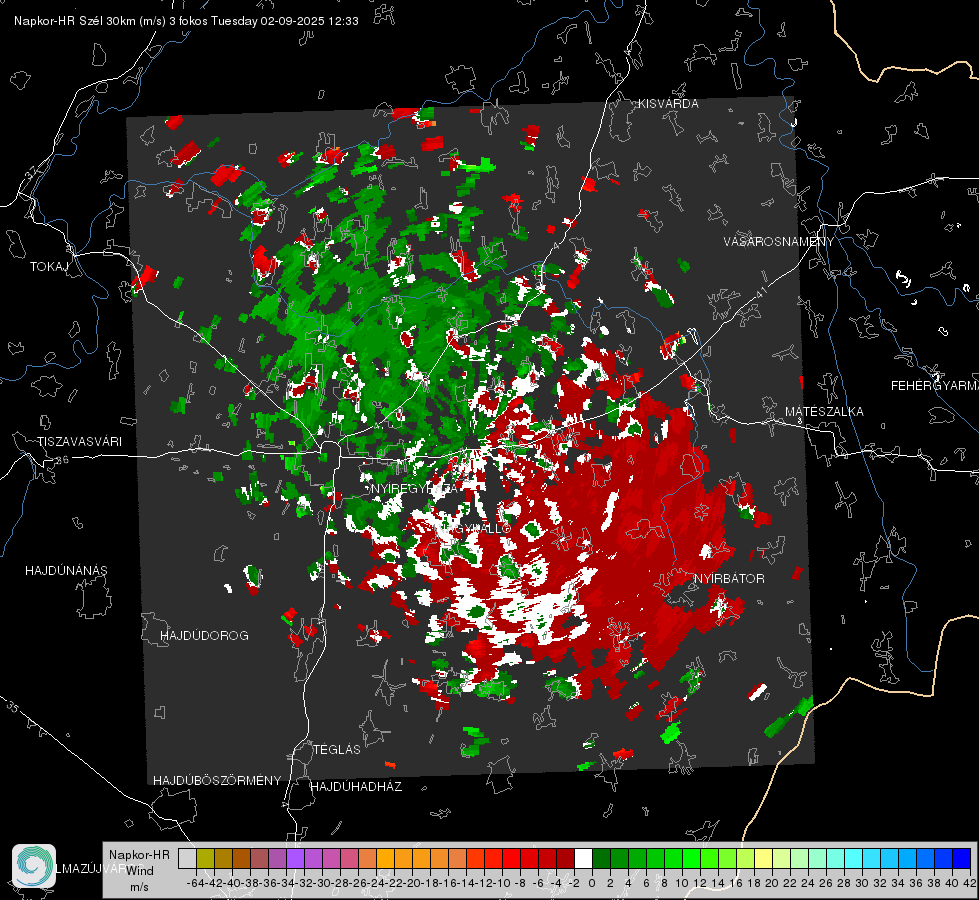Click the NYÍREGYHÁZA city label
Image resolution: width=979 pixels, height=900 pixels.
coord(415,489)
